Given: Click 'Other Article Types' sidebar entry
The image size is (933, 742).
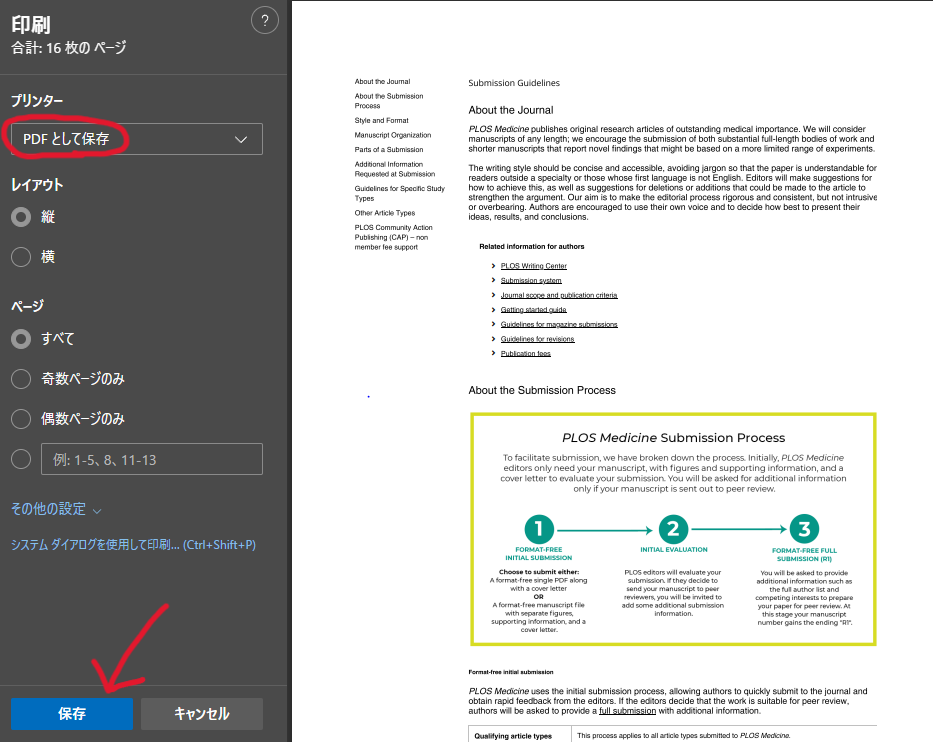Looking at the screenshot, I should pyautogui.click(x=384, y=213).
